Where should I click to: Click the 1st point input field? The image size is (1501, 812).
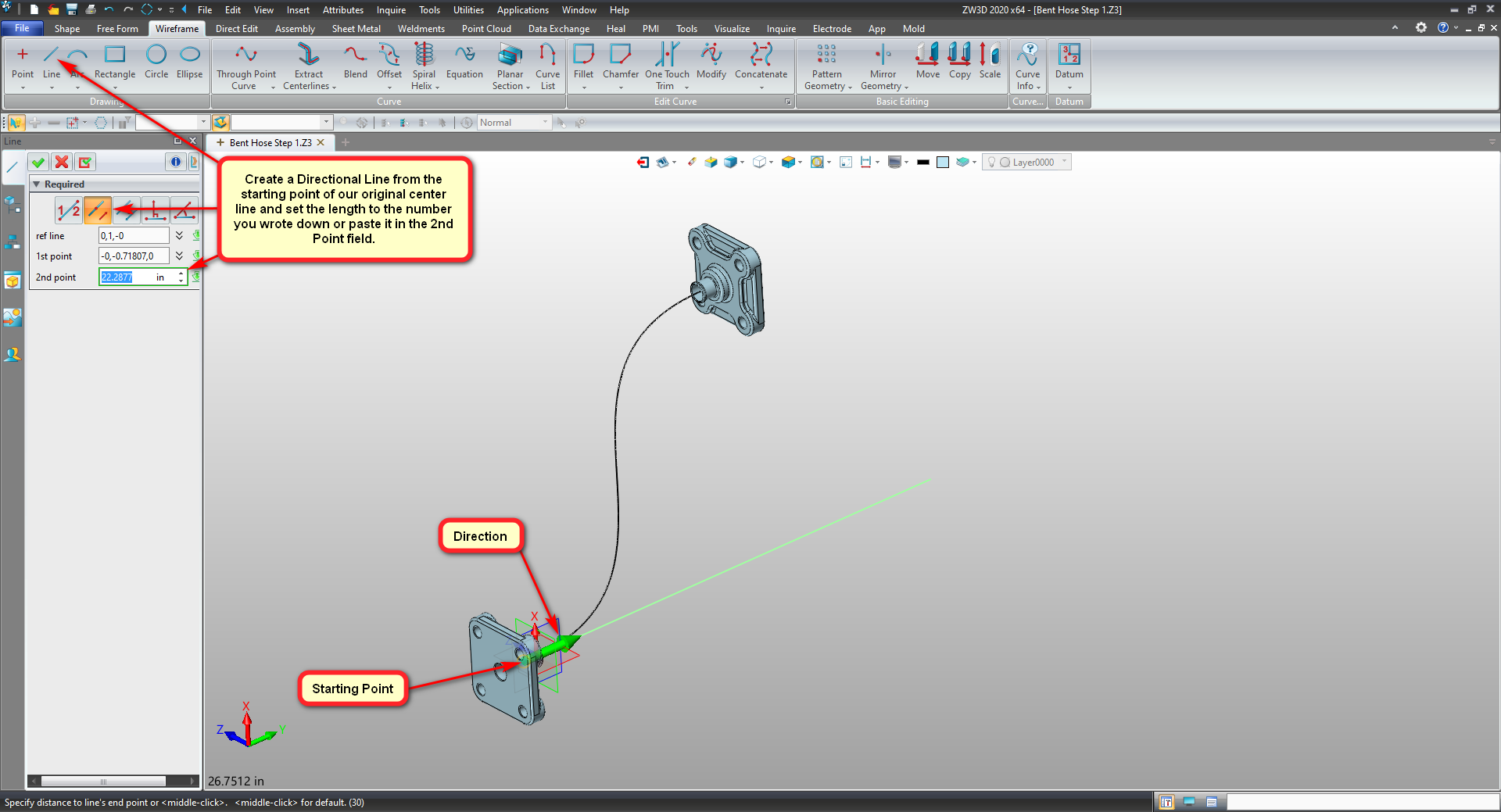click(x=134, y=256)
